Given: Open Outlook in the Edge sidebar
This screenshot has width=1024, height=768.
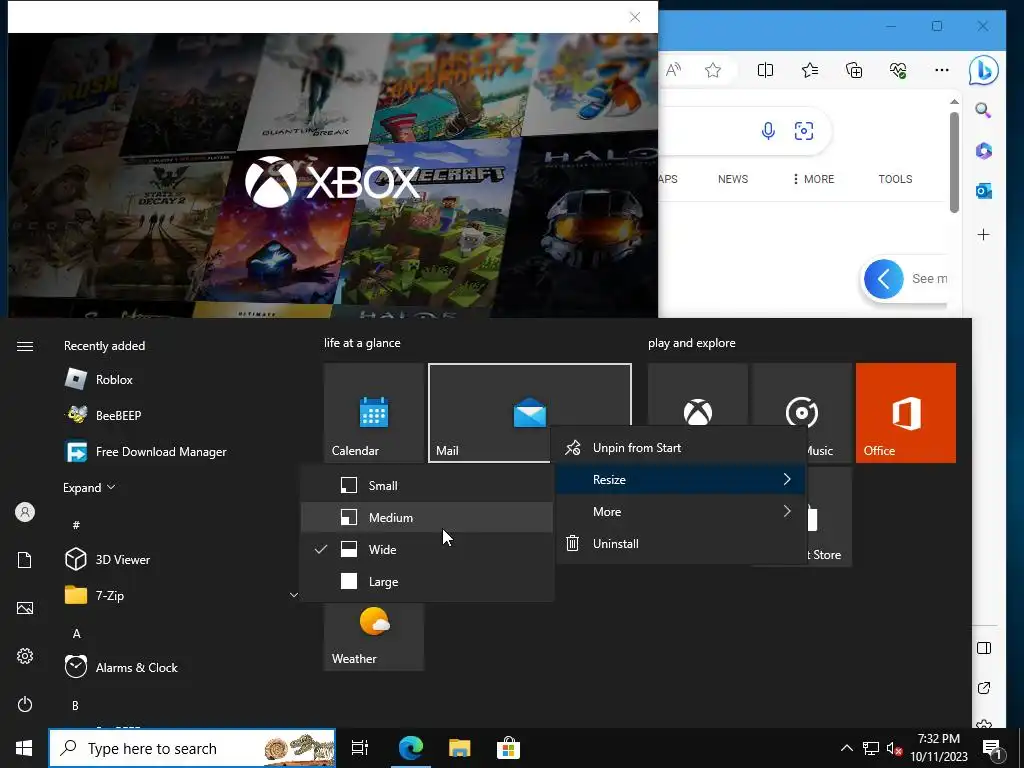Looking at the screenshot, I should [984, 191].
